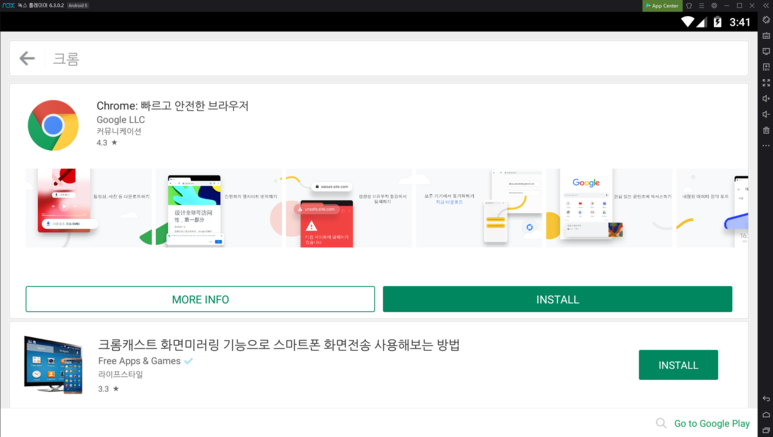Viewport: 773px width, 437px height.
Task: Open the keyboard mapping sidebar icon
Action: 766,36
